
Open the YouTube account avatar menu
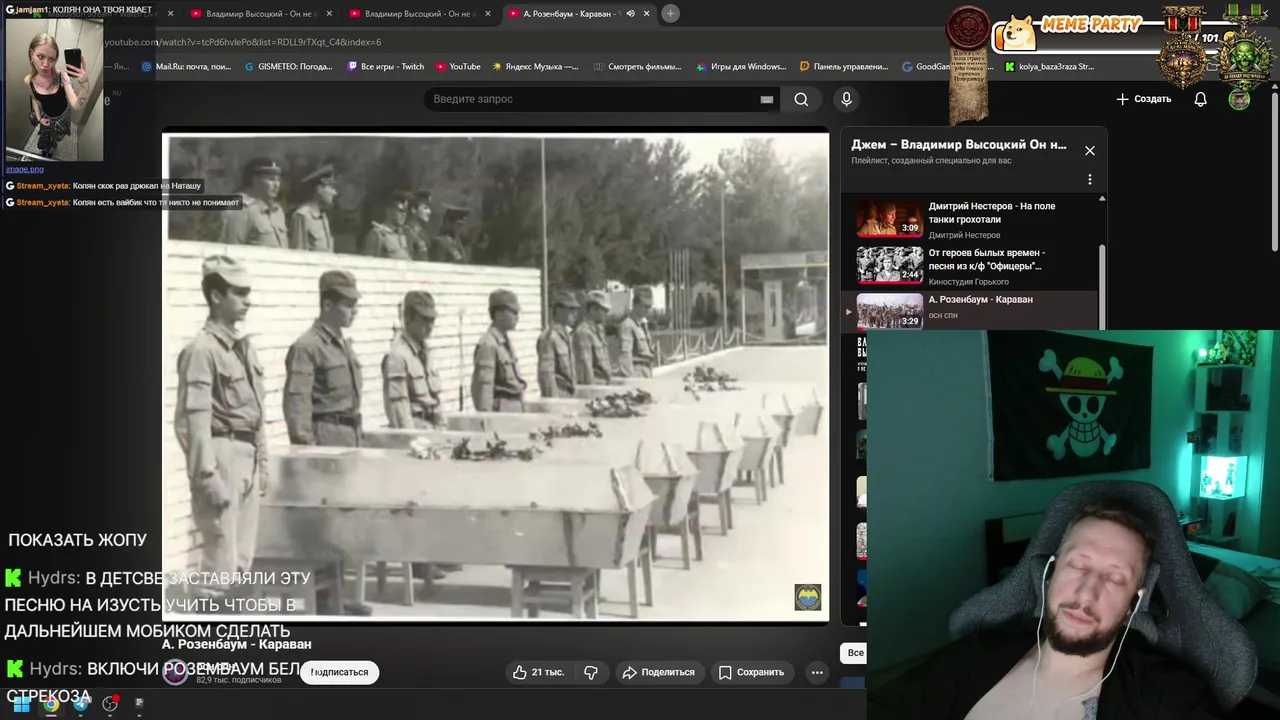[x=1239, y=99]
